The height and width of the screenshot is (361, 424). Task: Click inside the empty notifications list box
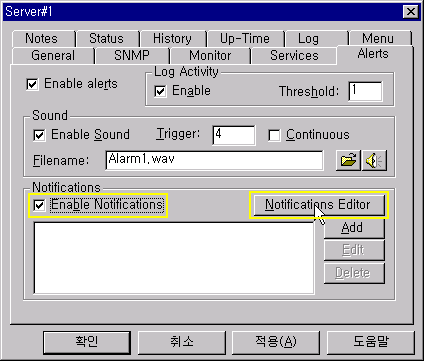coord(174,258)
